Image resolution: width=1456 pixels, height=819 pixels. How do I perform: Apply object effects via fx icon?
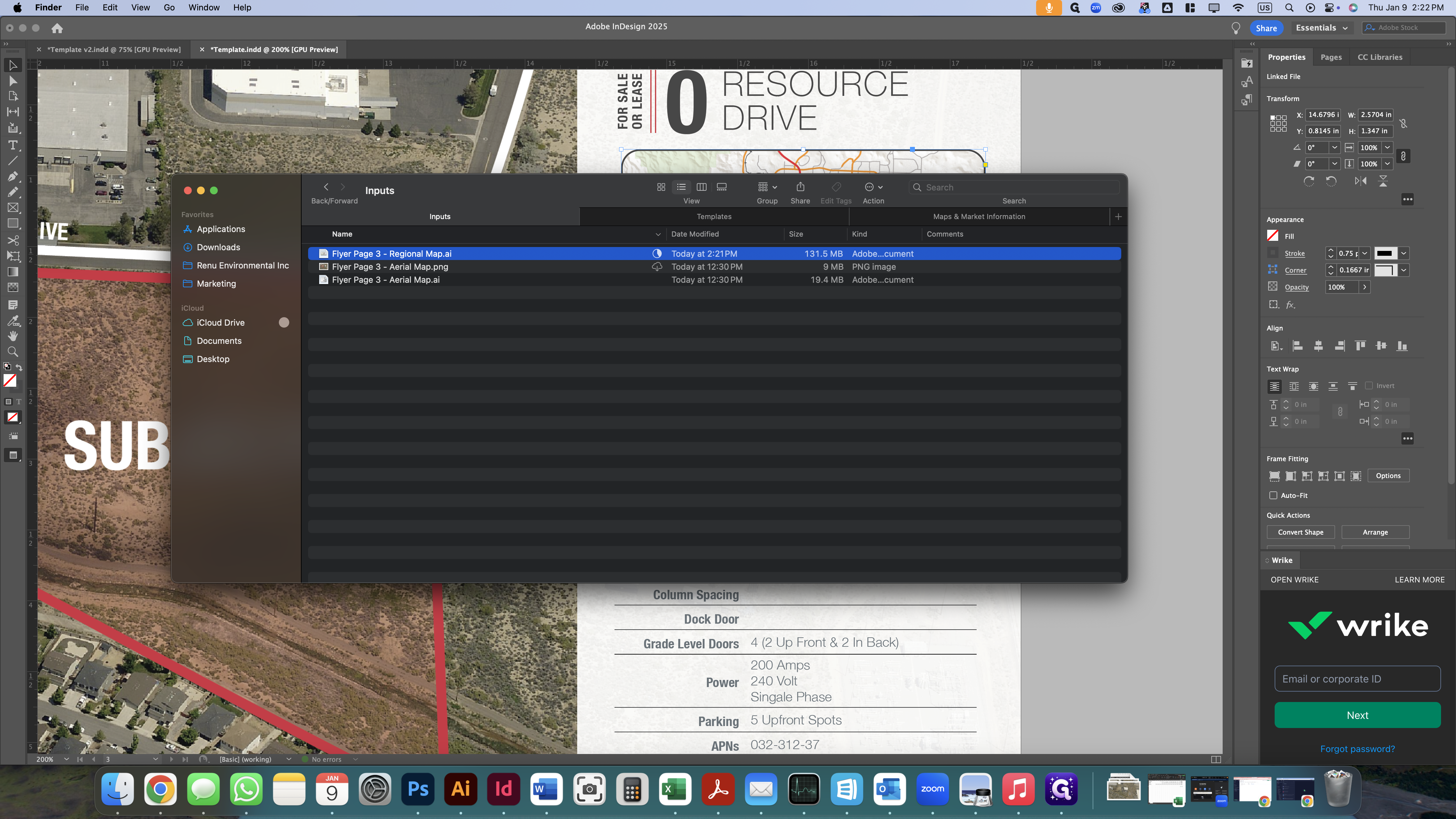1290,305
